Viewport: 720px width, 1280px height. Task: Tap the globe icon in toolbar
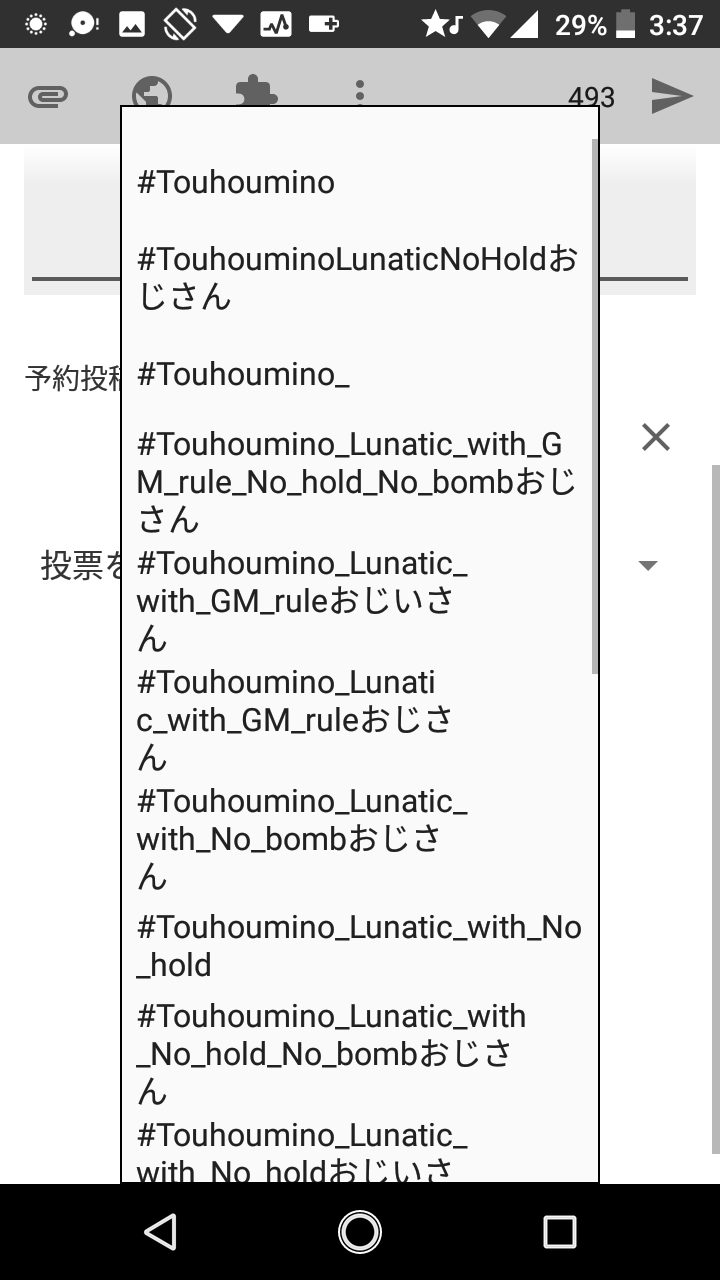click(152, 94)
